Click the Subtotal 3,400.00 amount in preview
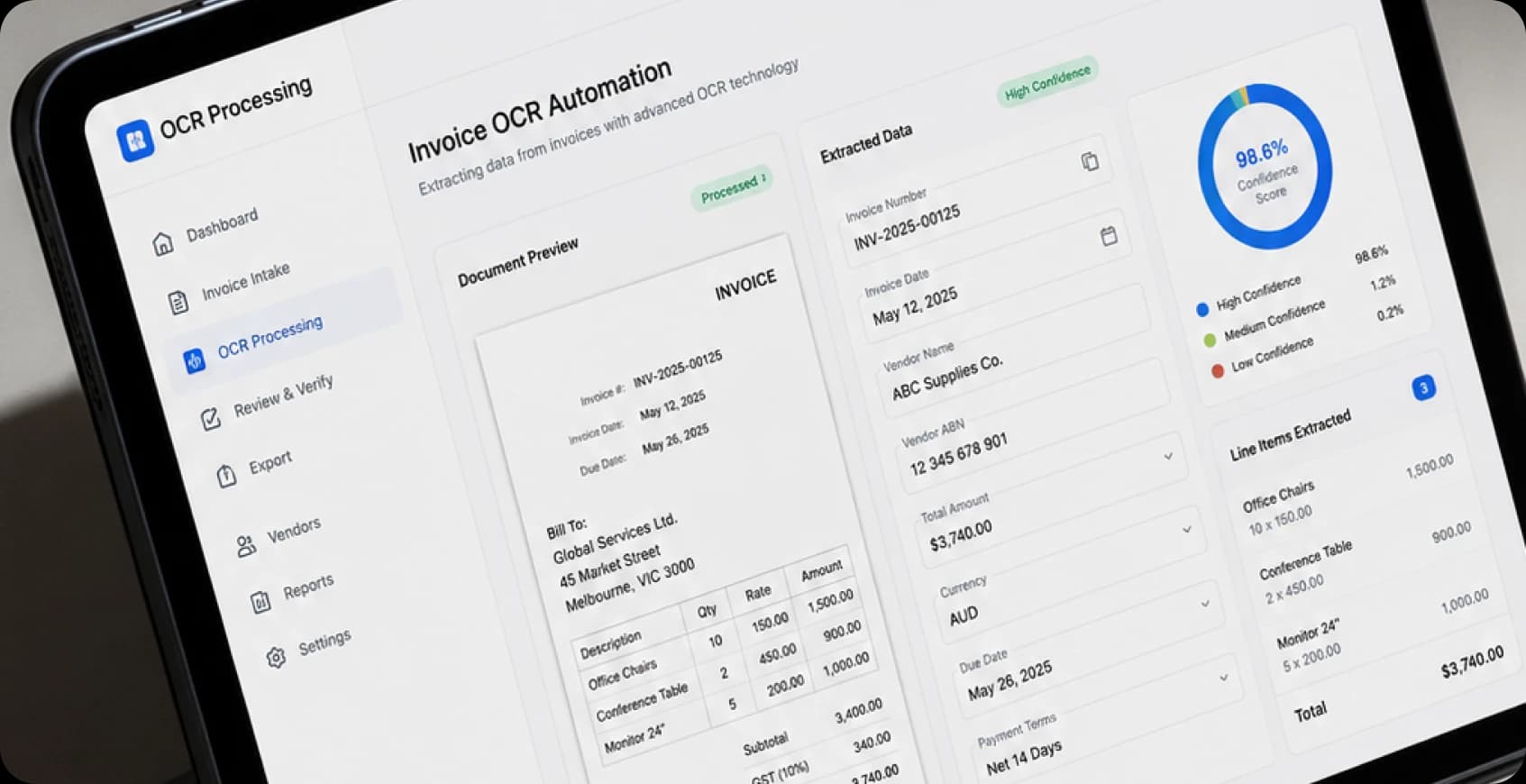1526x784 pixels. click(858, 711)
